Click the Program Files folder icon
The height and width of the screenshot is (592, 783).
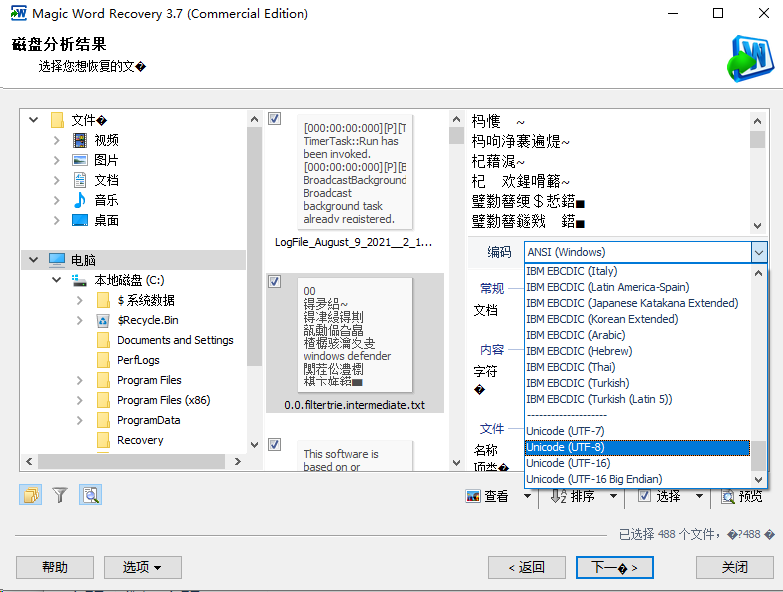[x=103, y=380]
